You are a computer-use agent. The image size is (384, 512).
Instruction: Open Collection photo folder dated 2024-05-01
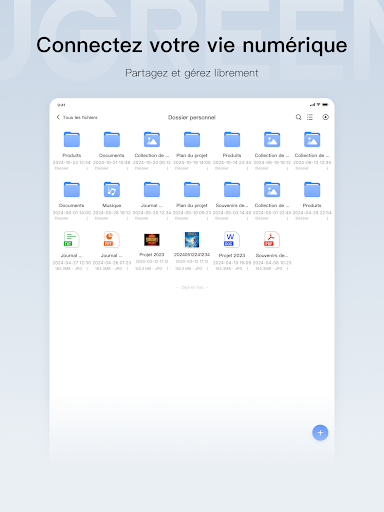(x=272, y=190)
